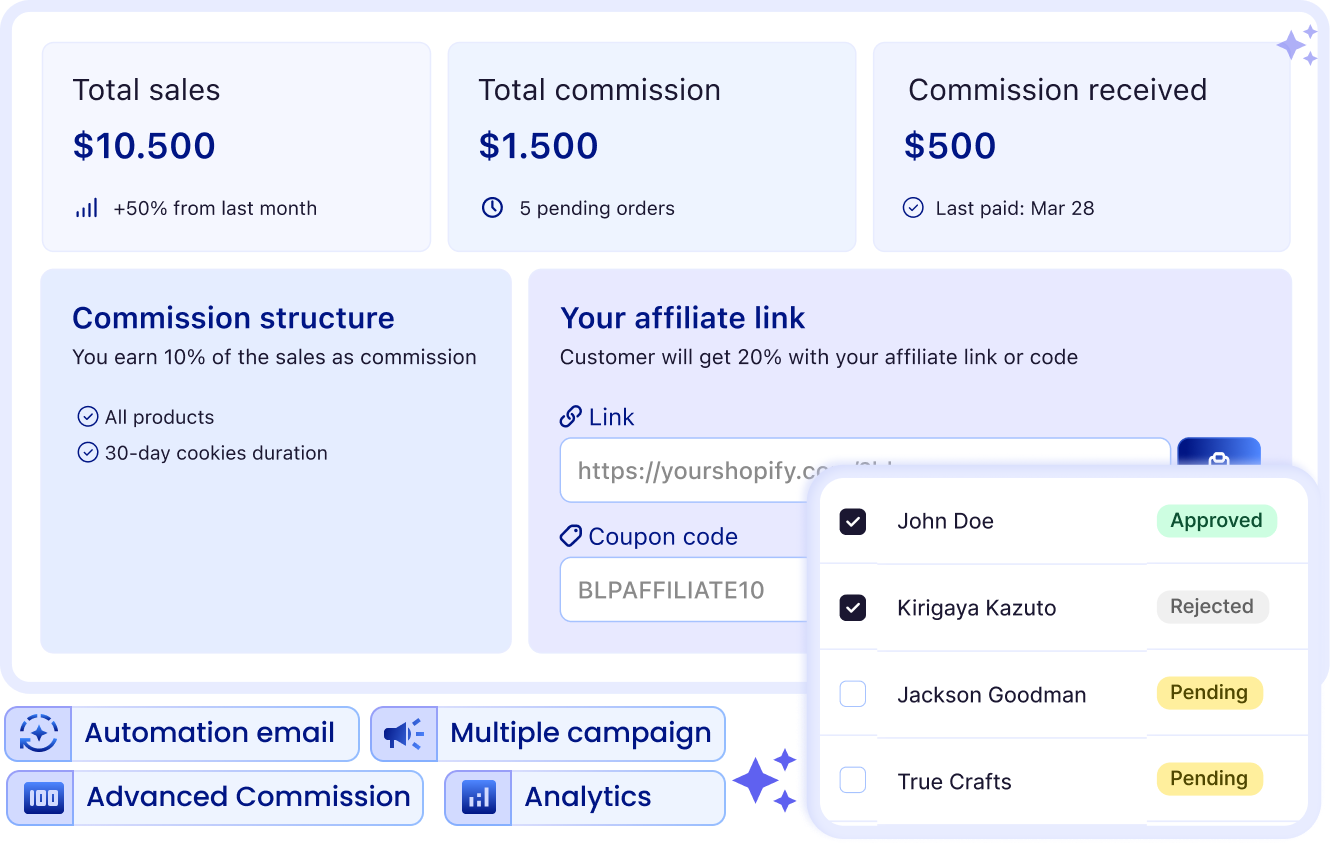Open the Multiple campaign feature tag

click(548, 734)
